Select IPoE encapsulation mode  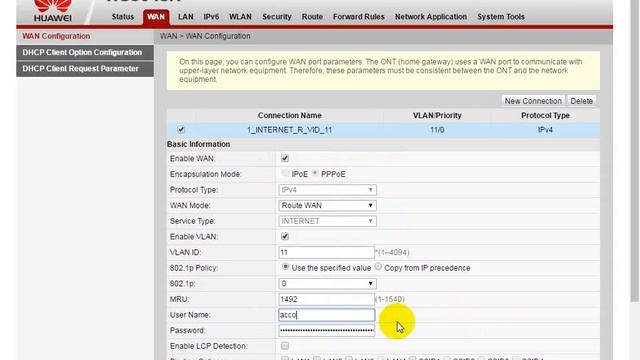[285, 173]
